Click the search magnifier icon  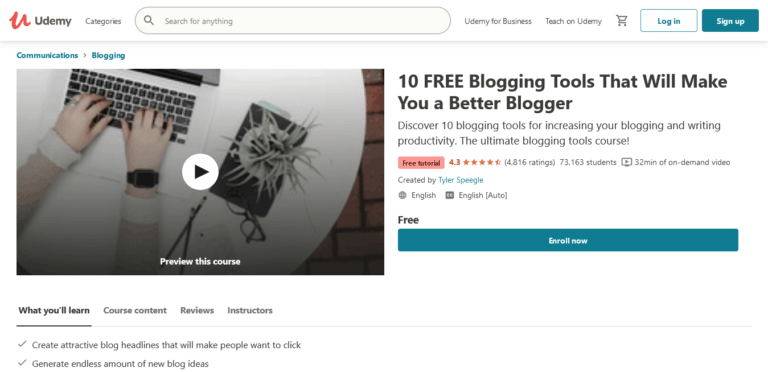(x=149, y=21)
